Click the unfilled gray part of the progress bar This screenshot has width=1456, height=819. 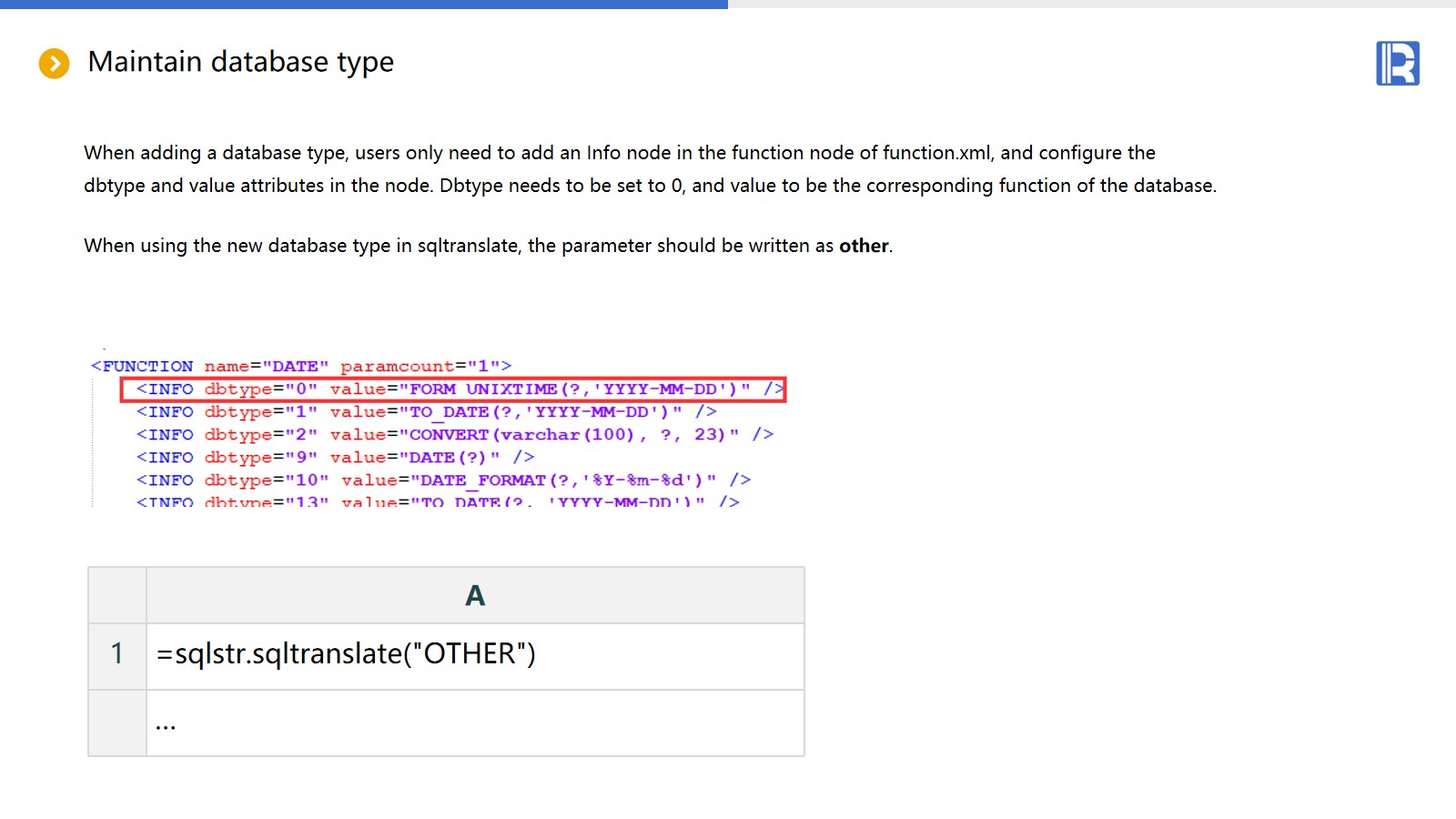[1092, 5]
